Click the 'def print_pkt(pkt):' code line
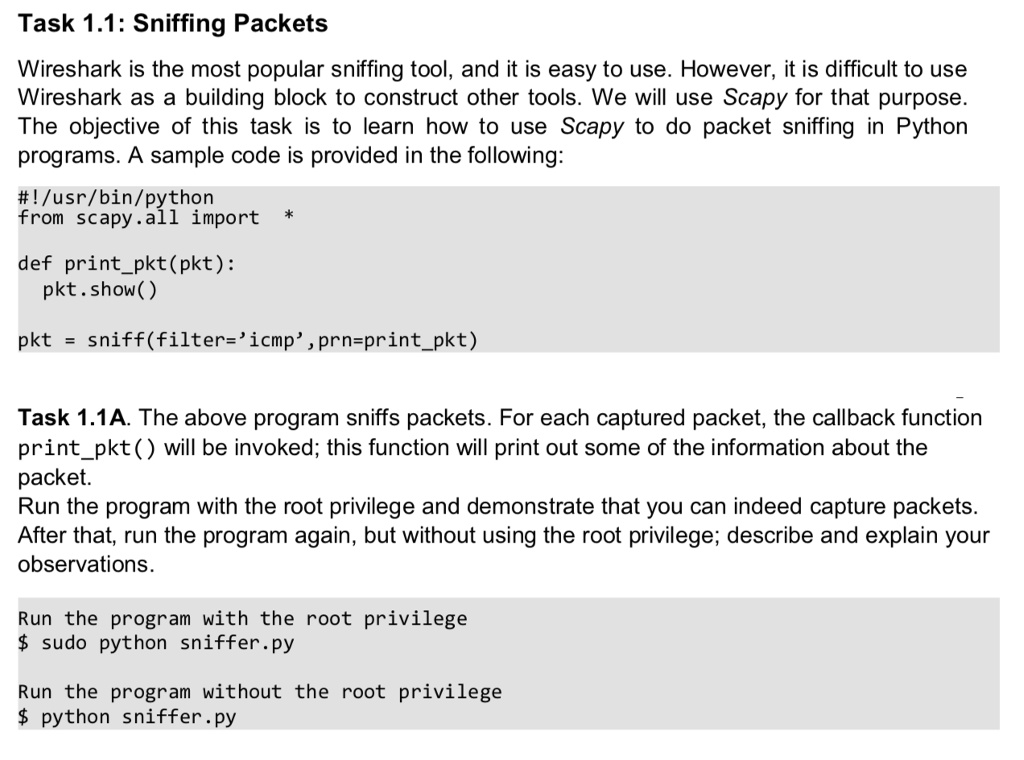This screenshot has height=760, width=1024. (x=127, y=264)
